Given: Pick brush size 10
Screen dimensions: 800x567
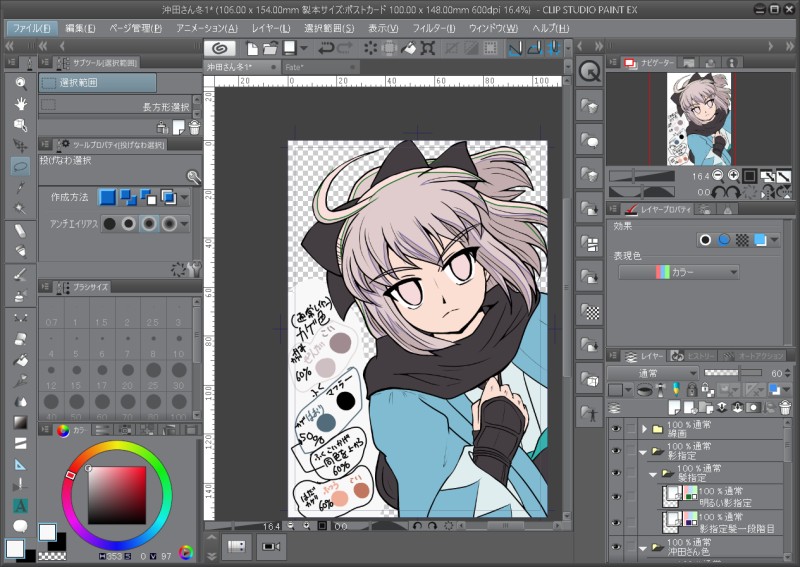Looking at the screenshot, I should pyautogui.click(x=179, y=345).
